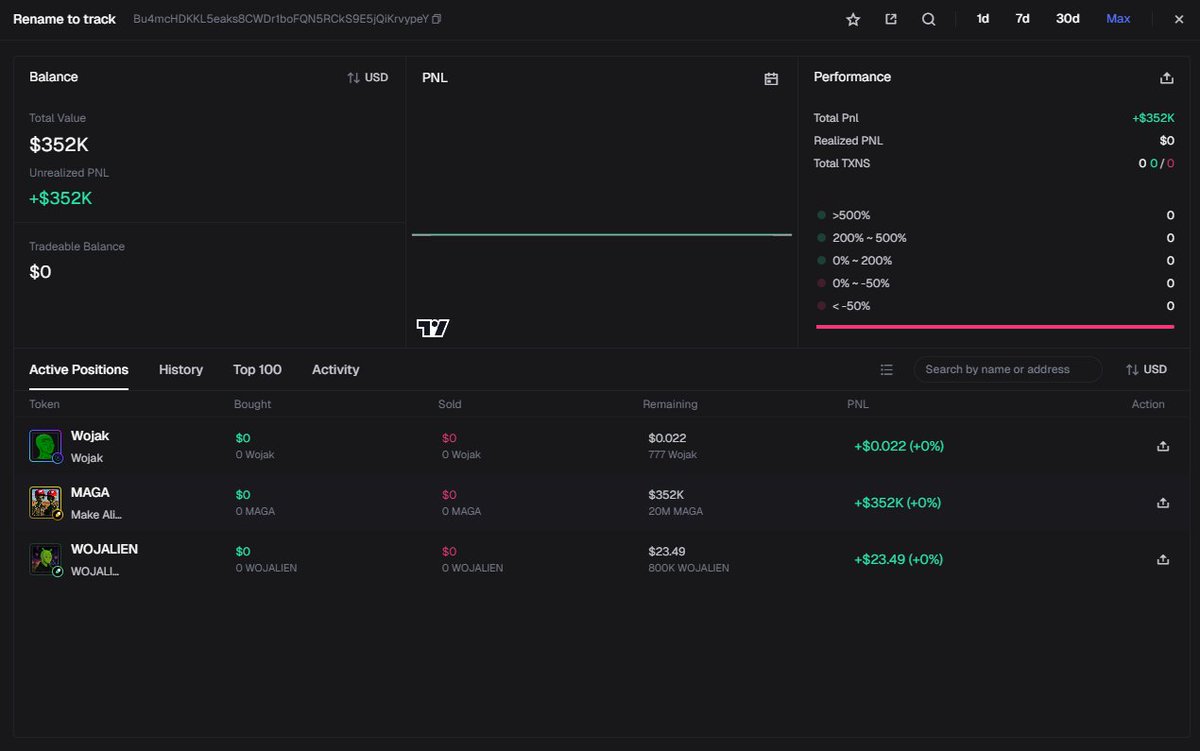The height and width of the screenshot is (751, 1200).
Task: Click the 0% ~ 200% performance bucket row
Action: click(995, 260)
